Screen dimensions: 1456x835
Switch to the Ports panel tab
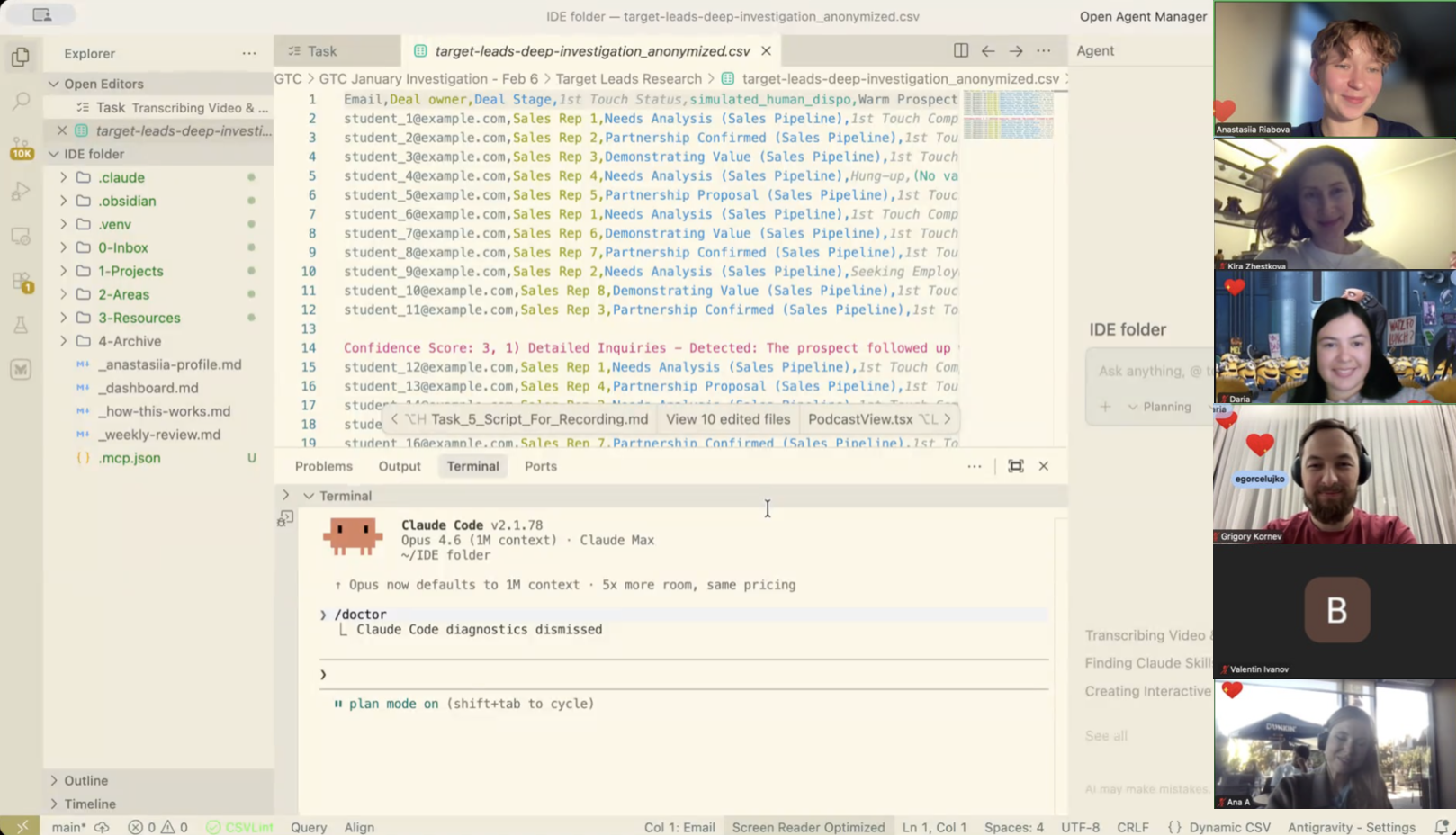click(541, 466)
